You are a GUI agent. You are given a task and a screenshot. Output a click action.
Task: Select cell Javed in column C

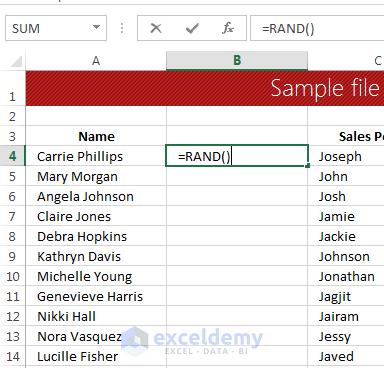point(346,356)
